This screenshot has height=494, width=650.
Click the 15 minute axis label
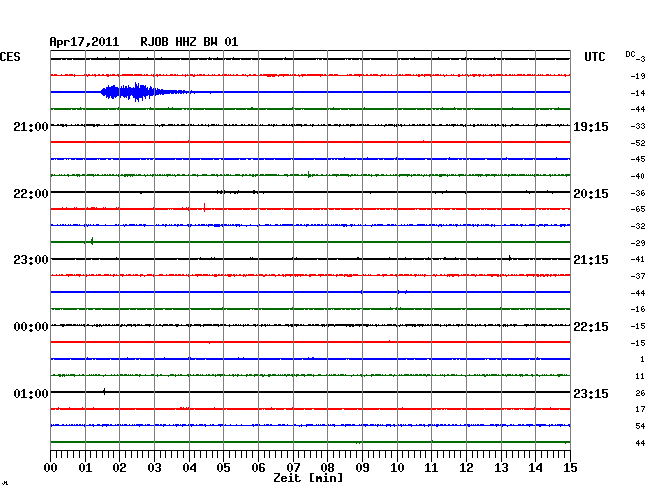[x=570, y=467]
